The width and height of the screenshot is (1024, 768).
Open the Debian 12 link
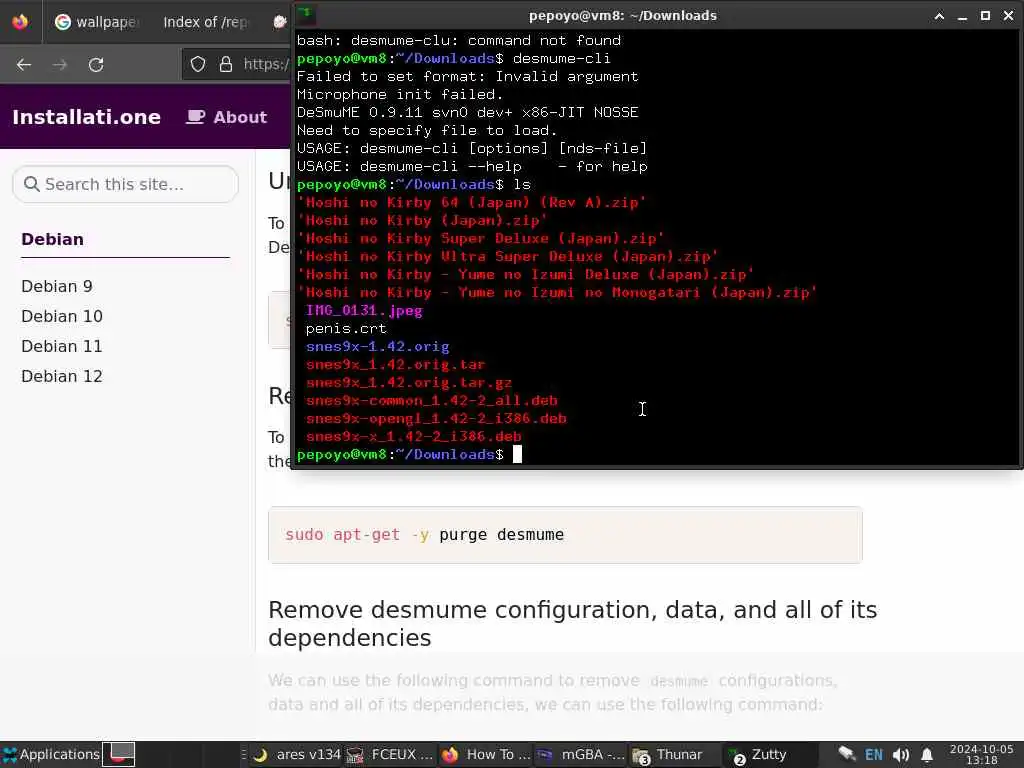(x=62, y=376)
